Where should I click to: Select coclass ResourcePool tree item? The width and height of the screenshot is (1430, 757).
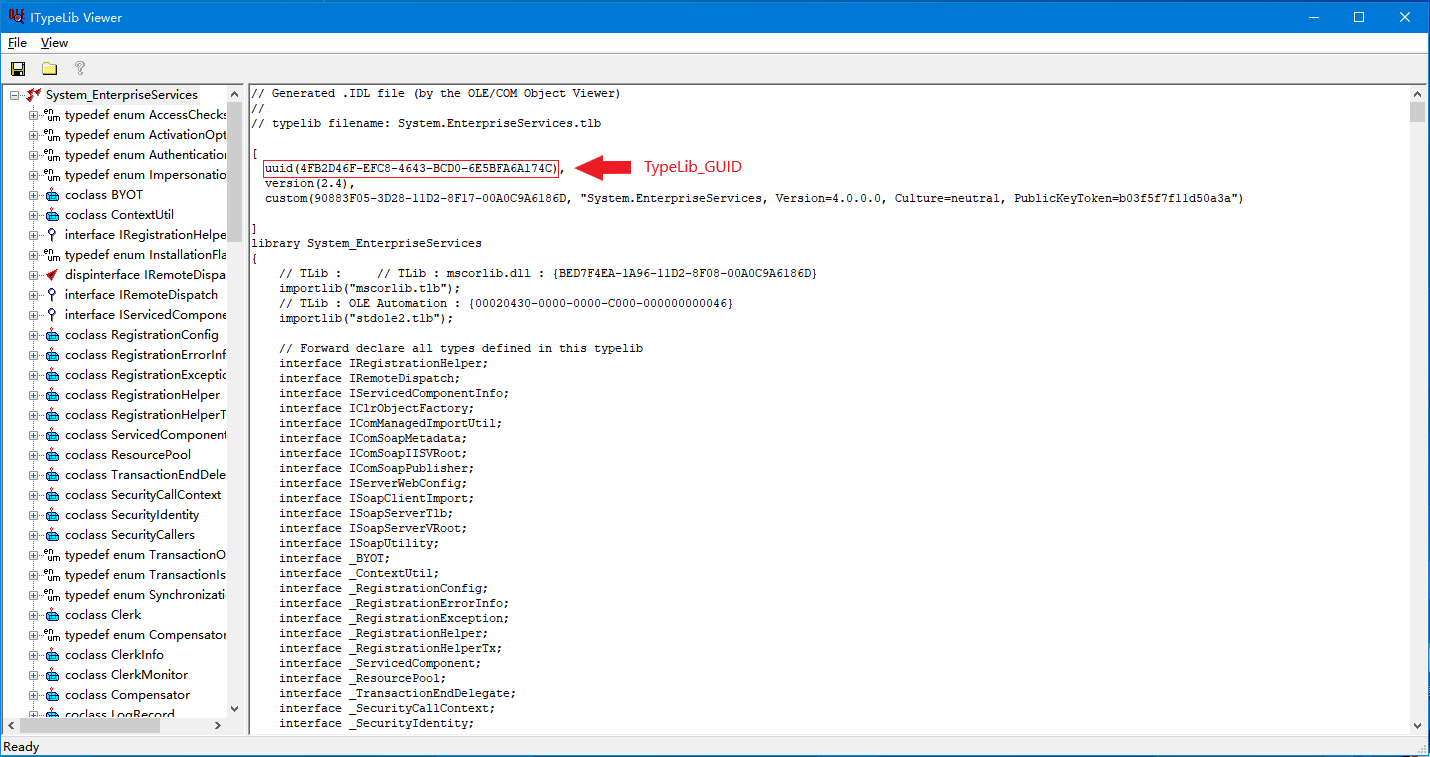(x=128, y=455)
